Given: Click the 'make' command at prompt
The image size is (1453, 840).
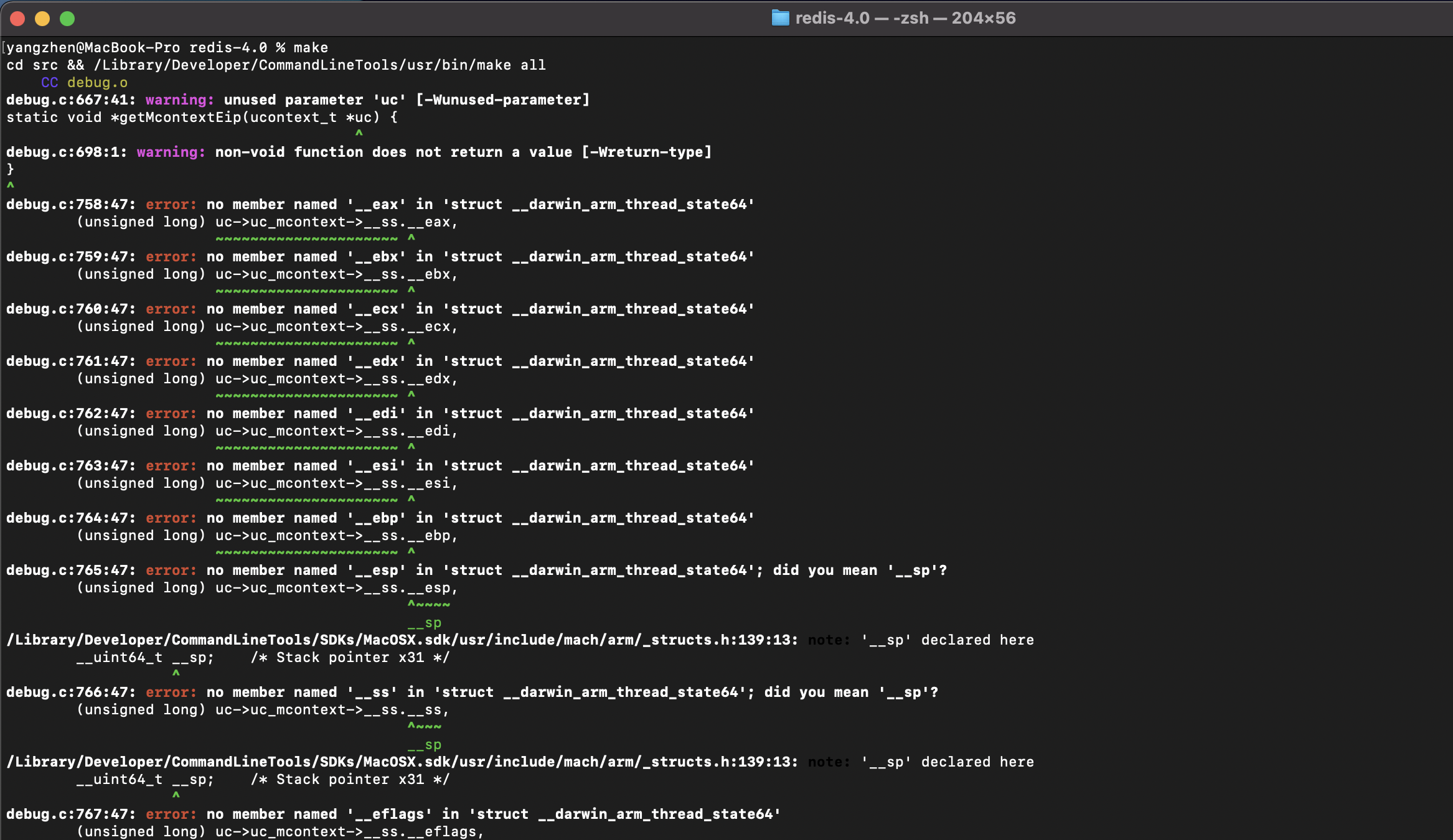Looking at the screenshot, I should point(311,48).
